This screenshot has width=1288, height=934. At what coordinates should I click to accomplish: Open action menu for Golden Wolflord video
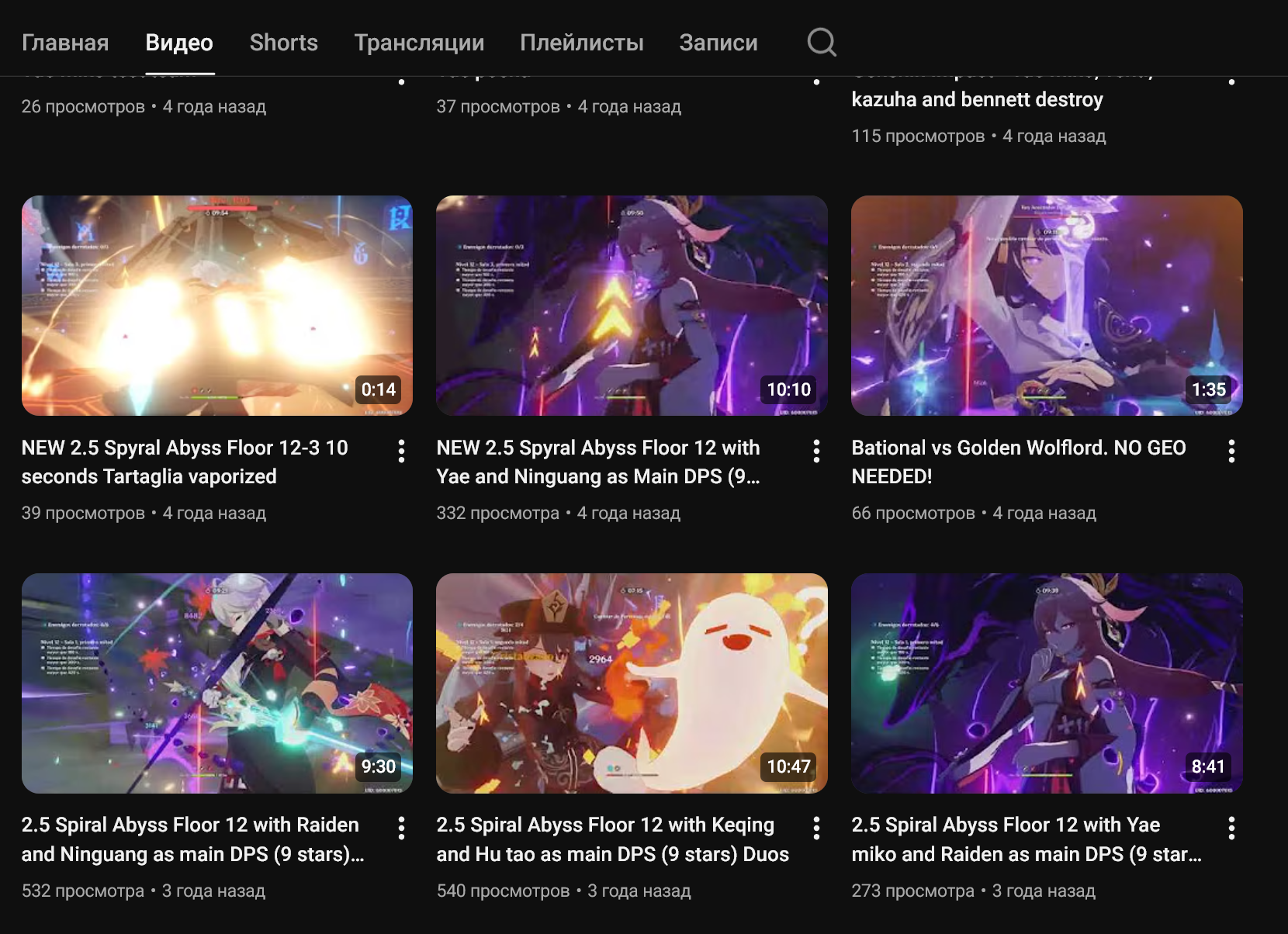tap(1231, 451)
